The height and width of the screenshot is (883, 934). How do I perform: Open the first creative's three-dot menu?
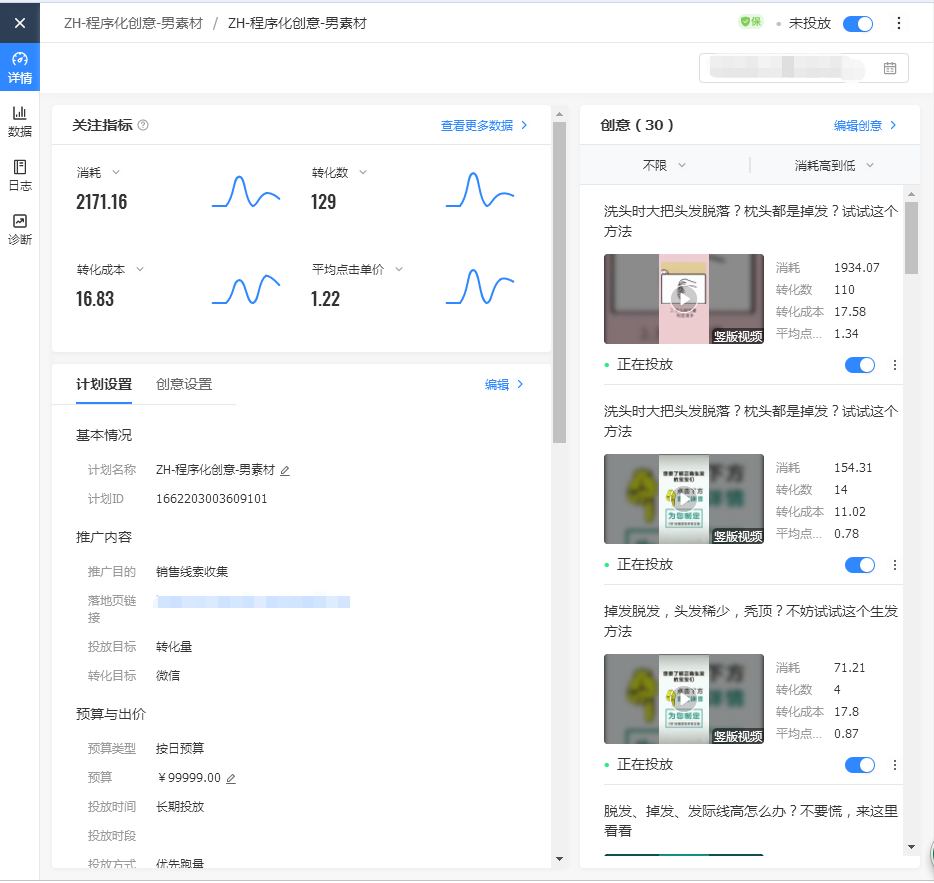(x=894, y=364)
